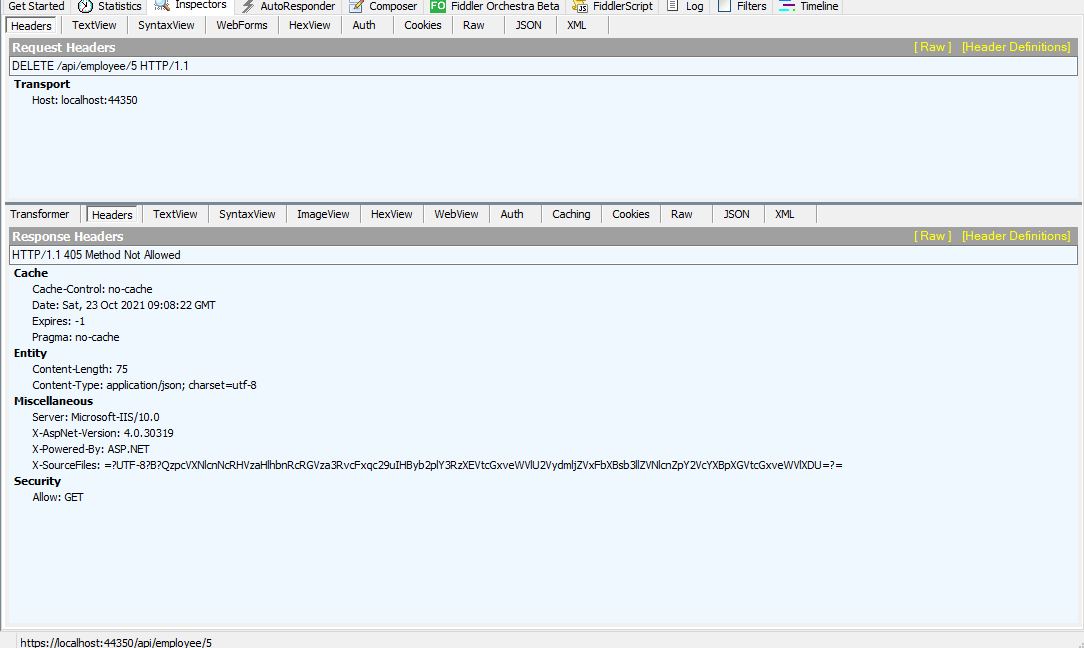This screenshot has width=1084, height=648.
Task: Click the DELETE /api/employee/5 request line
Action: point(543,66)
